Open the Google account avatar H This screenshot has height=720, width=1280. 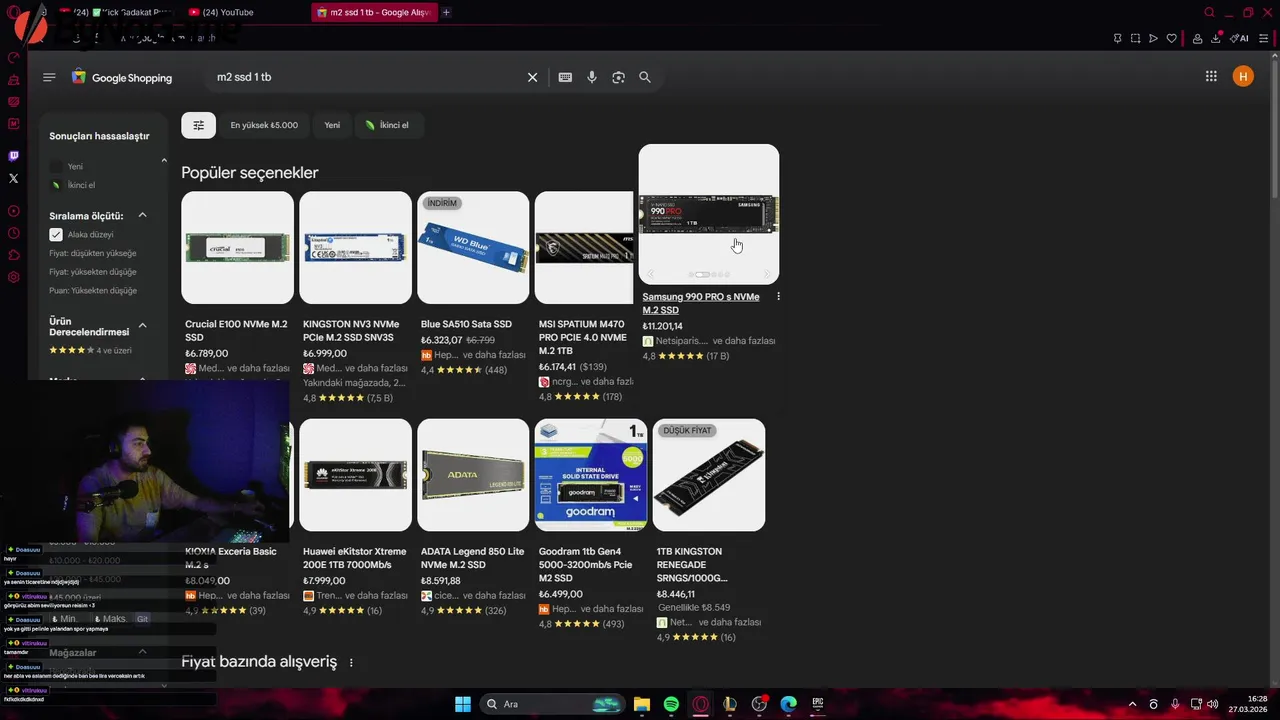(1243, 76)
